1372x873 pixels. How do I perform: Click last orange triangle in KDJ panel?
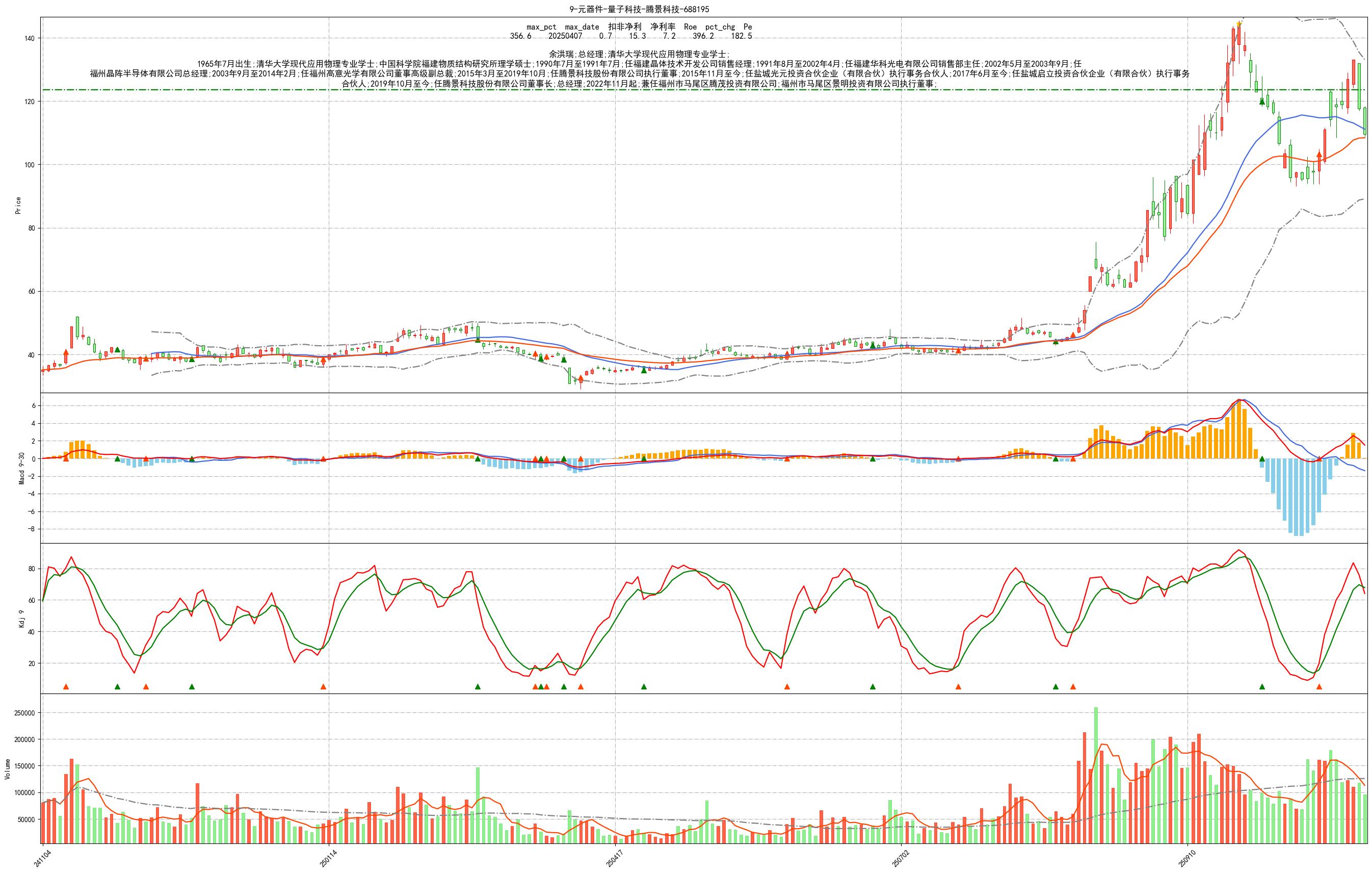[1318, 686]
